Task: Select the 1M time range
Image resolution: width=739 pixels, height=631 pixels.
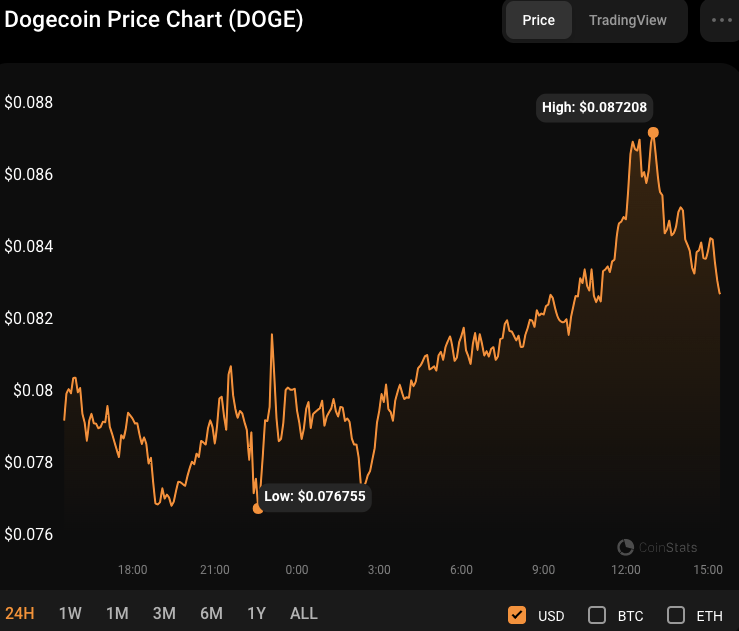Action: coord(117,613)
